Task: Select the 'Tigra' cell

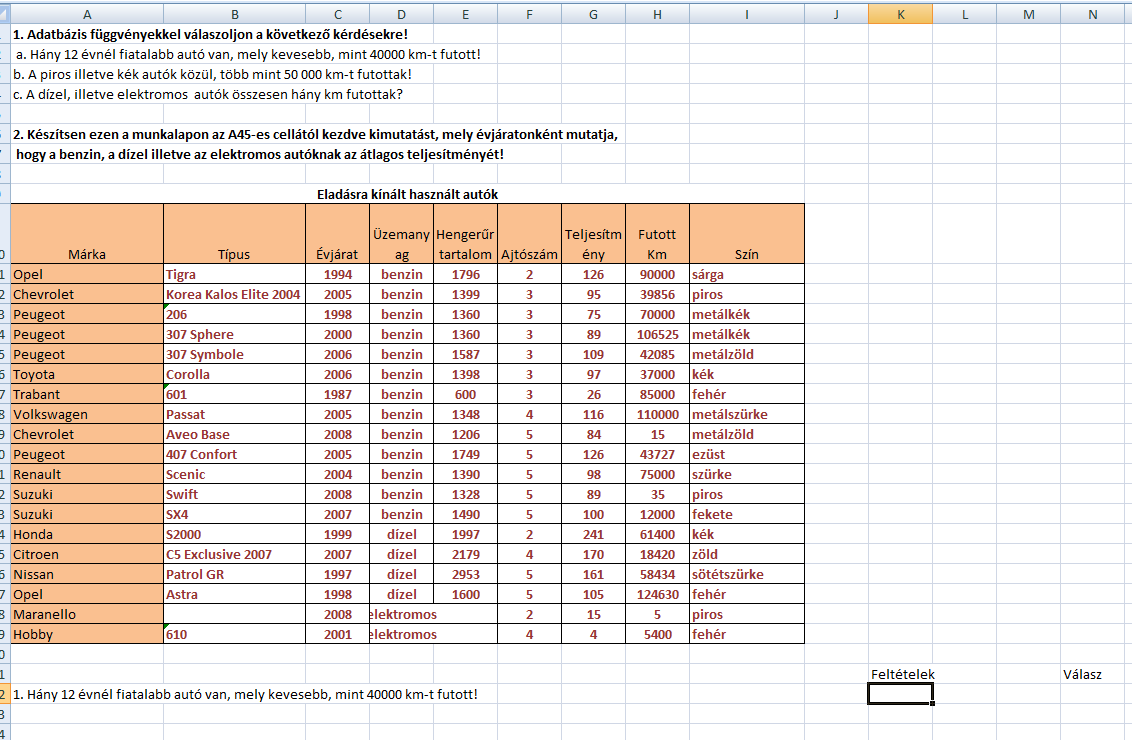Action: click(235, 274)
